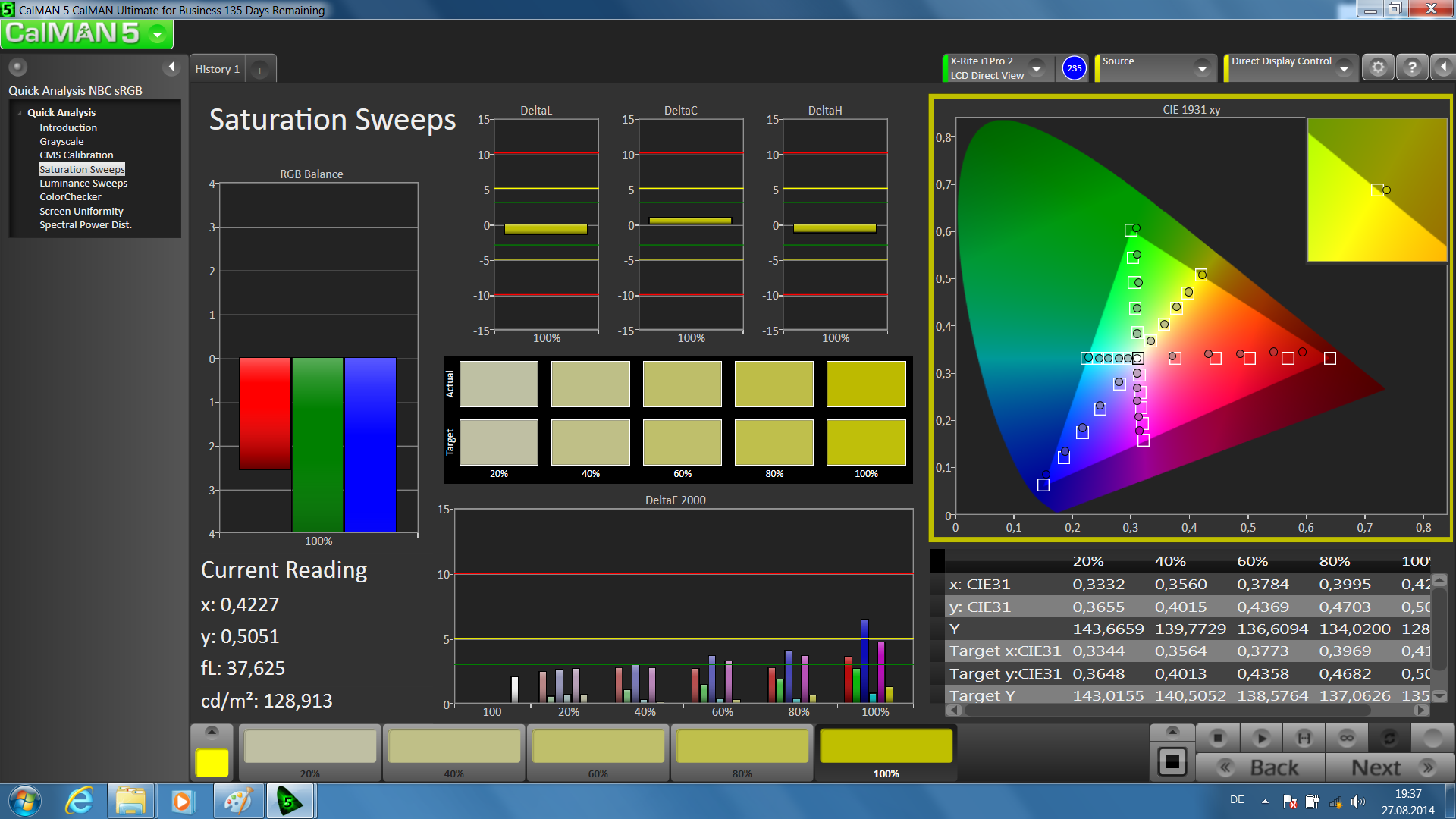1456x819 pixels.
Task: Click the yellow color selector square
Action: point(212,762)
